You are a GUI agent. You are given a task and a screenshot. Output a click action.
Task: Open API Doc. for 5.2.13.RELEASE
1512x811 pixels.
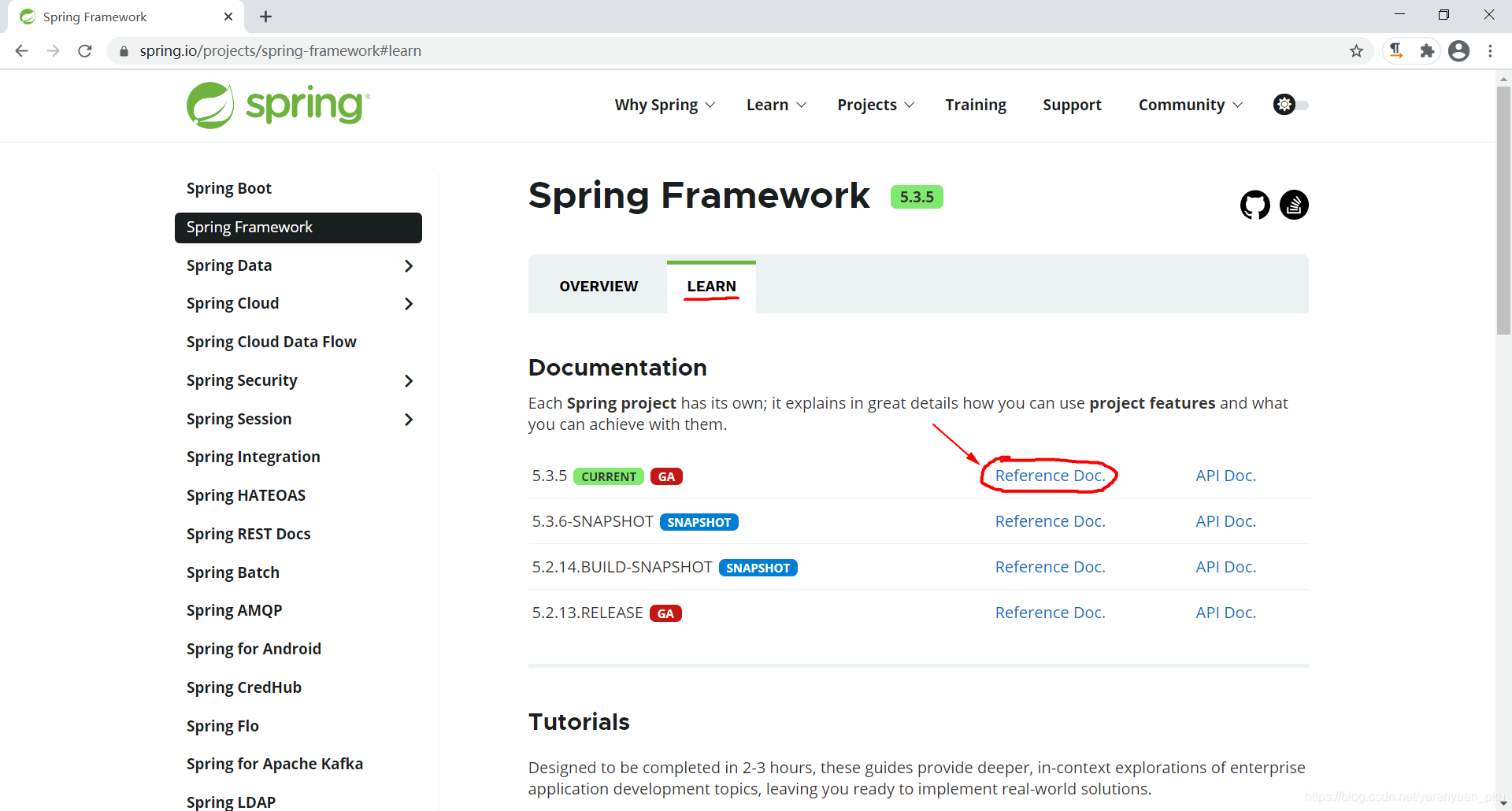click(1226, 613)
